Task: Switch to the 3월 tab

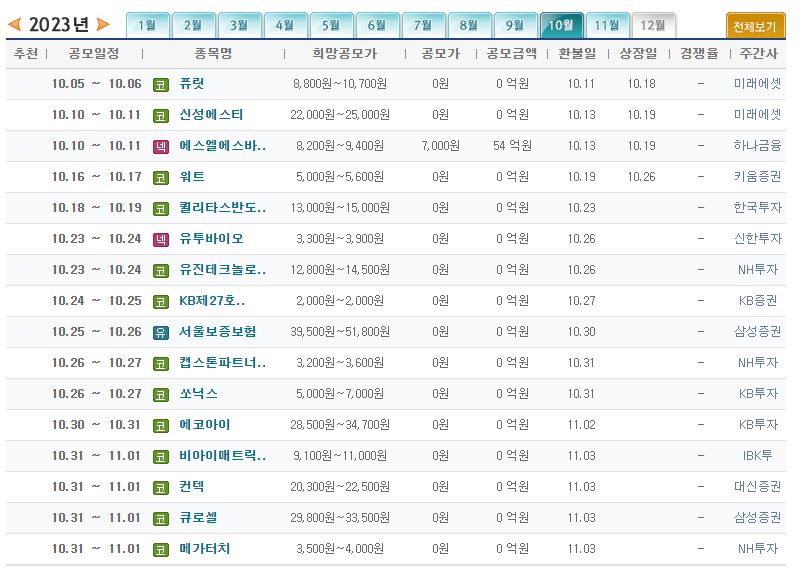Action: 240,25
